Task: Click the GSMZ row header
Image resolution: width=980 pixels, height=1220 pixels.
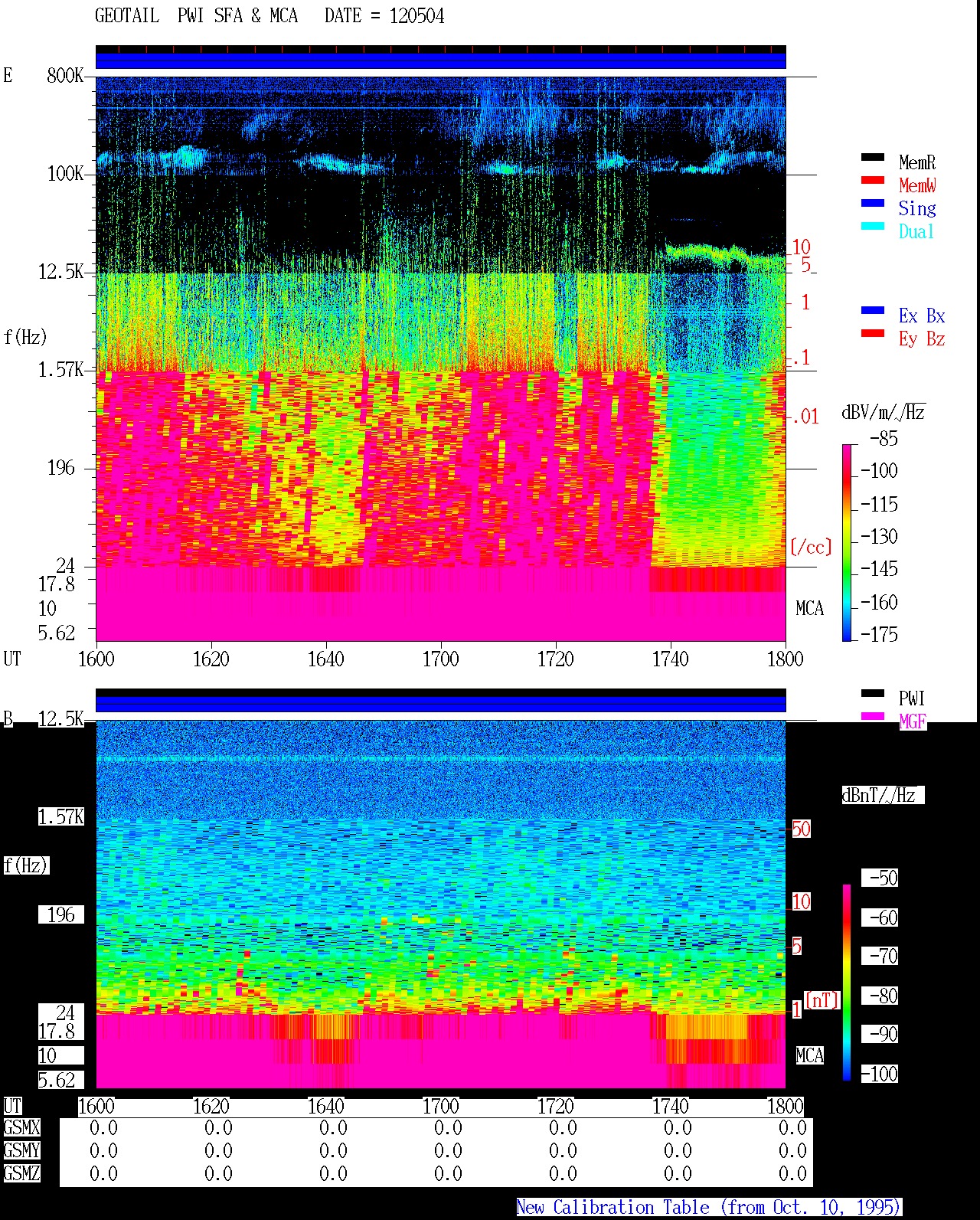Action: pos(21,1173)
